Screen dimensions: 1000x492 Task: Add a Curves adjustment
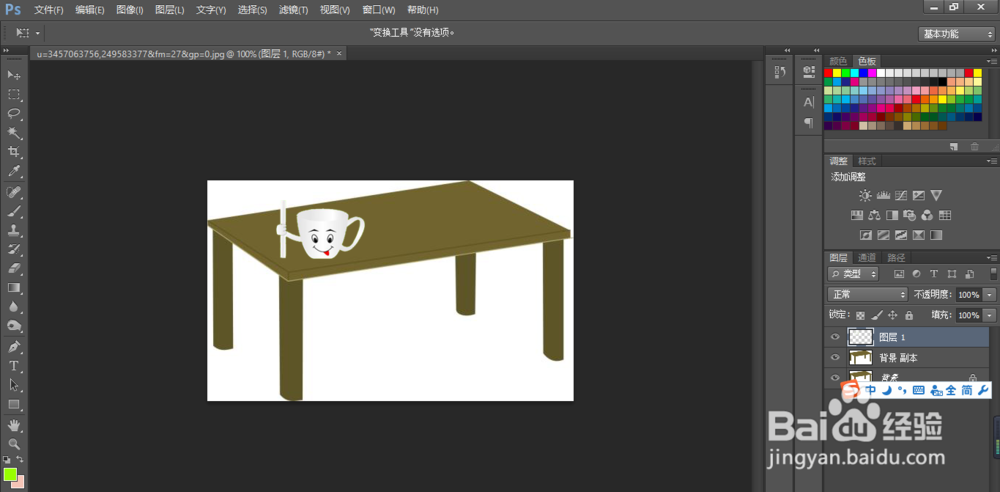pos(901,195)
